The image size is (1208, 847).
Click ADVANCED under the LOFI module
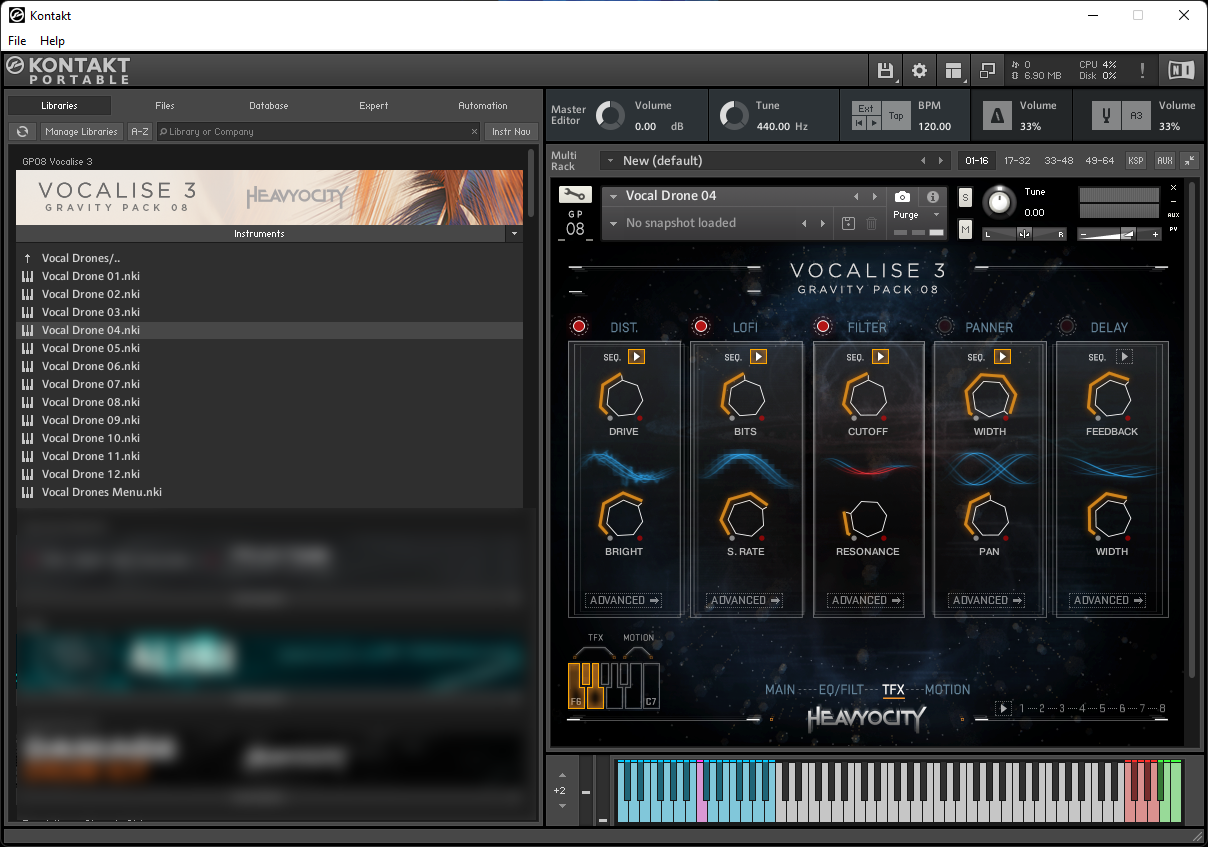coord(745,601)
